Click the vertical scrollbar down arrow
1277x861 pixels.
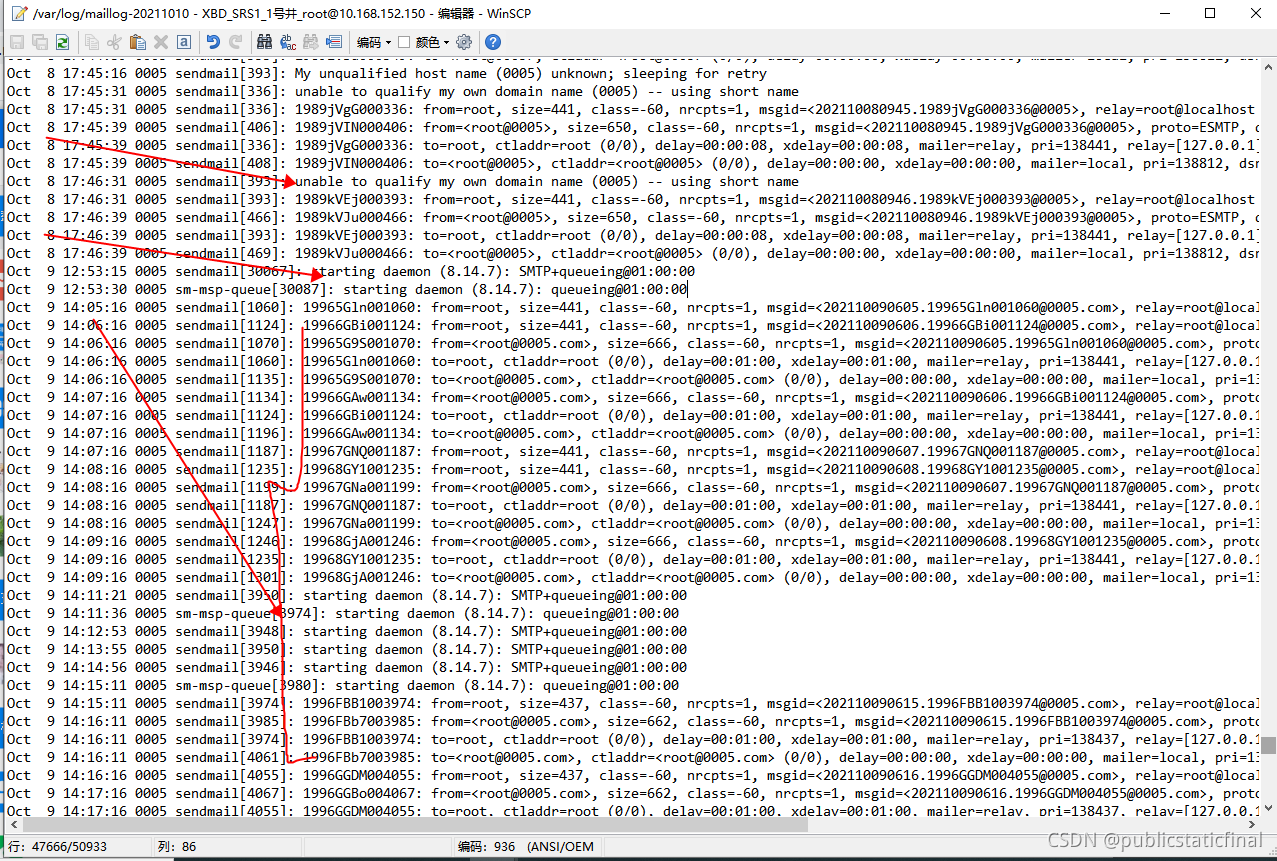pos(1268,810)
